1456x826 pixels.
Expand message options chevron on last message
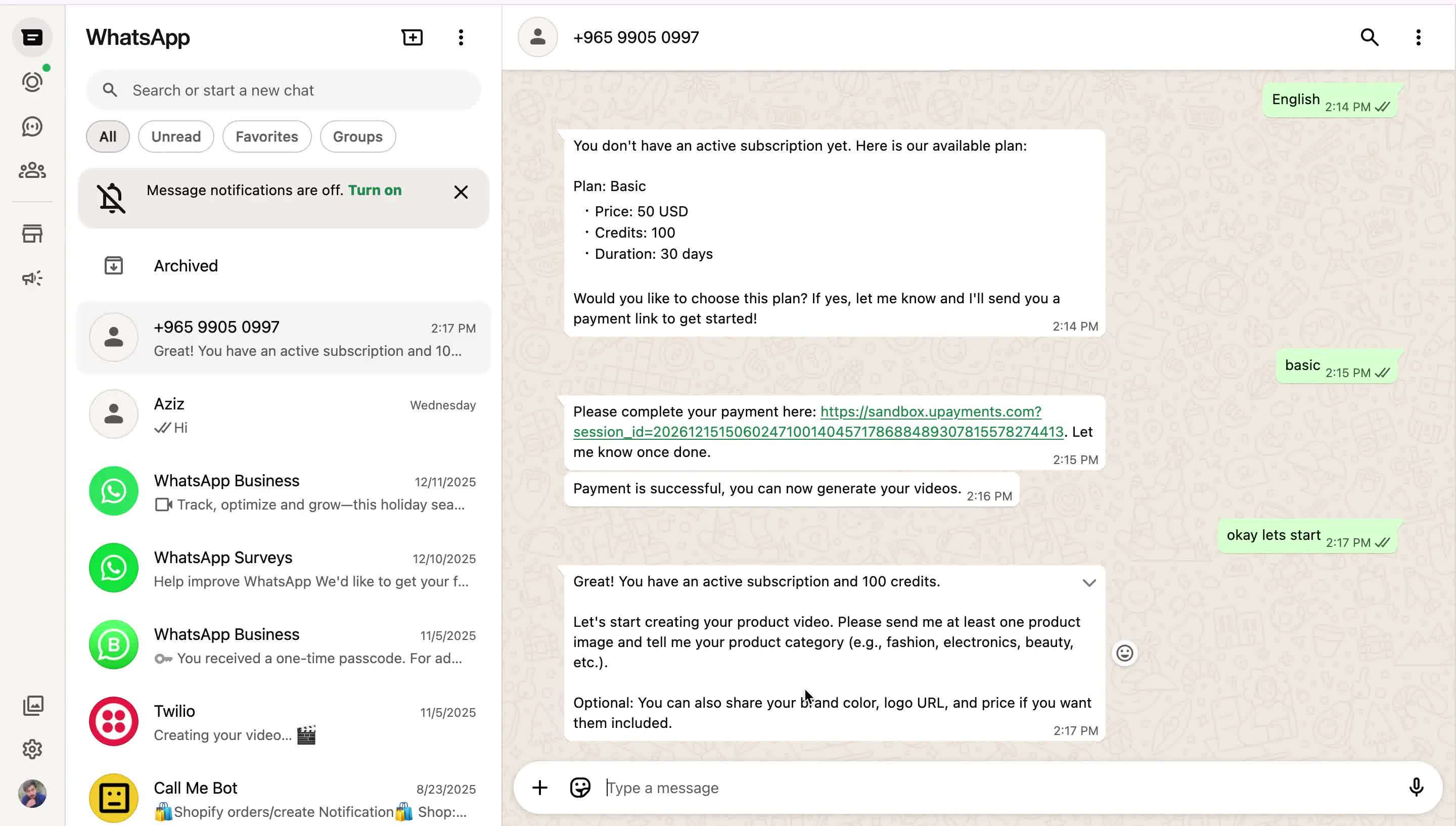click(x=1089, y=583)
